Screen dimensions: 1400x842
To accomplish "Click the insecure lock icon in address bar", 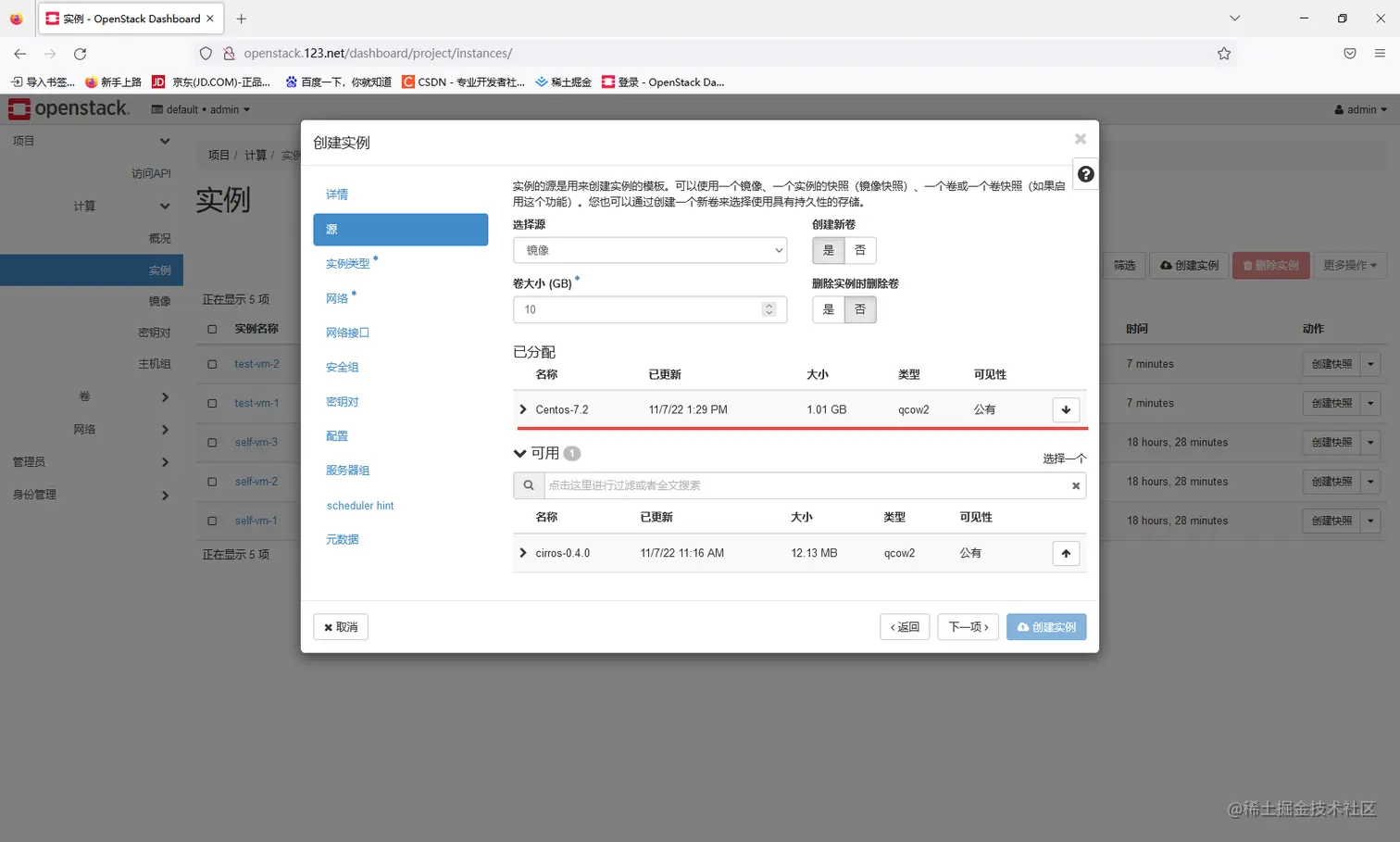I will point(229,54).
